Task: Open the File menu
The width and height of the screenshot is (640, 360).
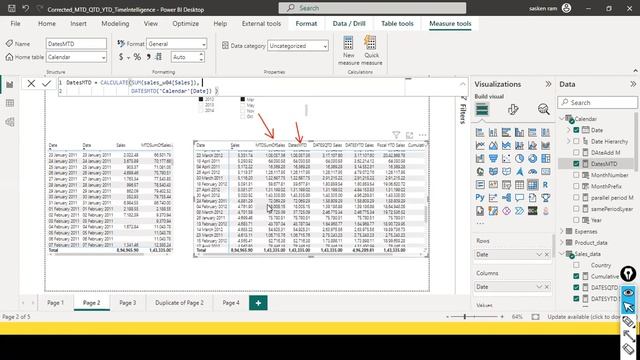Action: tap(16, 24)
